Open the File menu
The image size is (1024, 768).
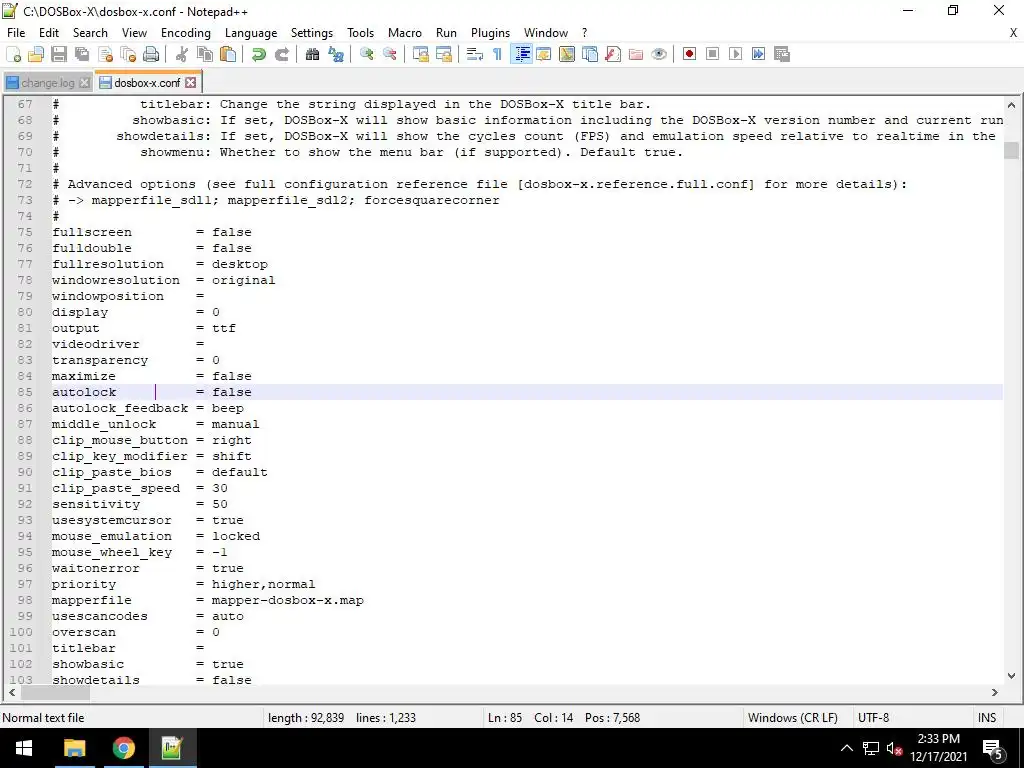(x=16, y=33)
